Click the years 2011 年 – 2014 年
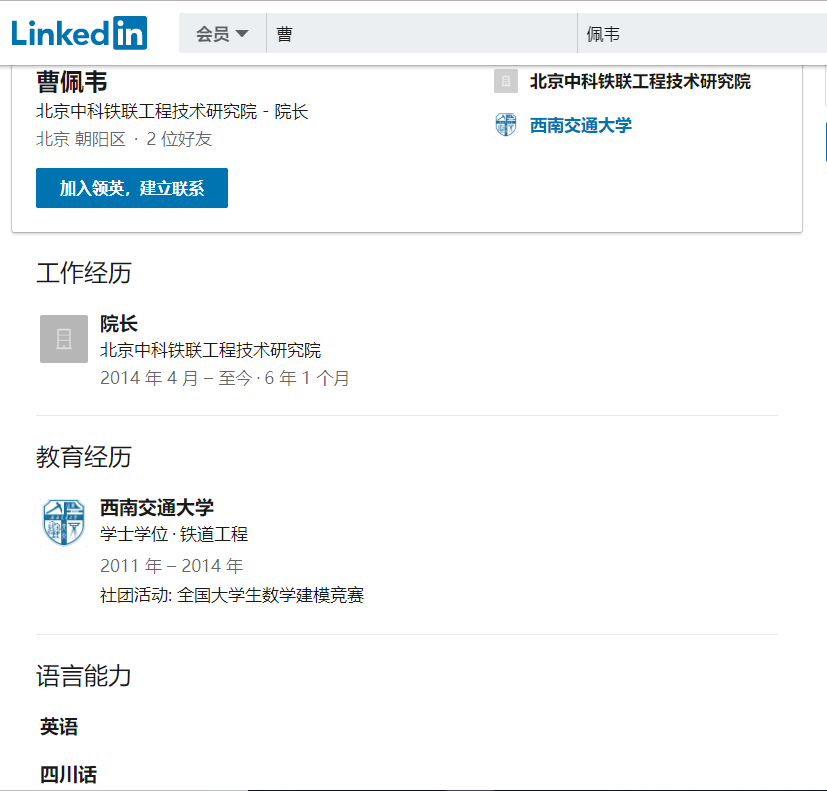This screenshot has width=827, height=791. click(171, 566)
